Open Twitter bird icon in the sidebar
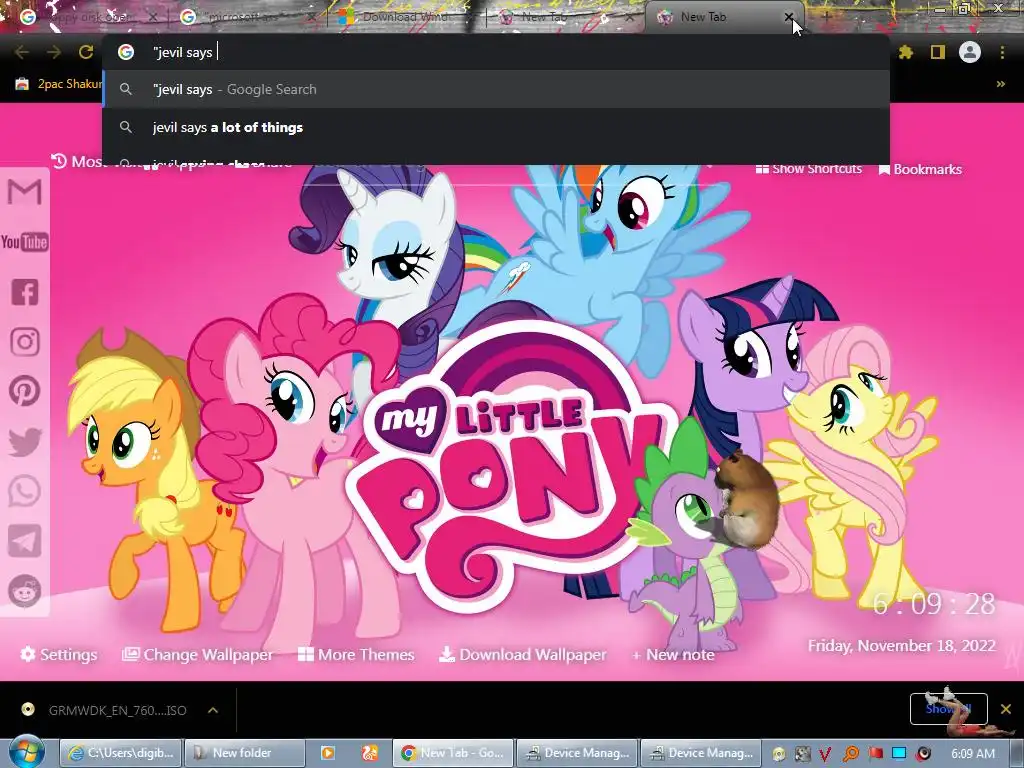This screenshot has height=768, width=1024. (x=25, y=441)
